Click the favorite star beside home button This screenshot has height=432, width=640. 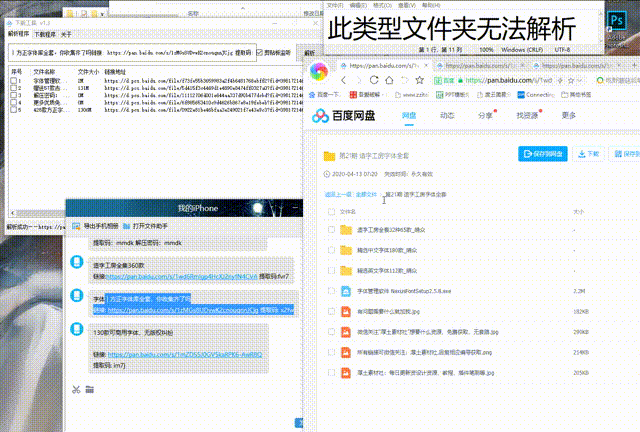pyautogui.click(x=419, y=80)
